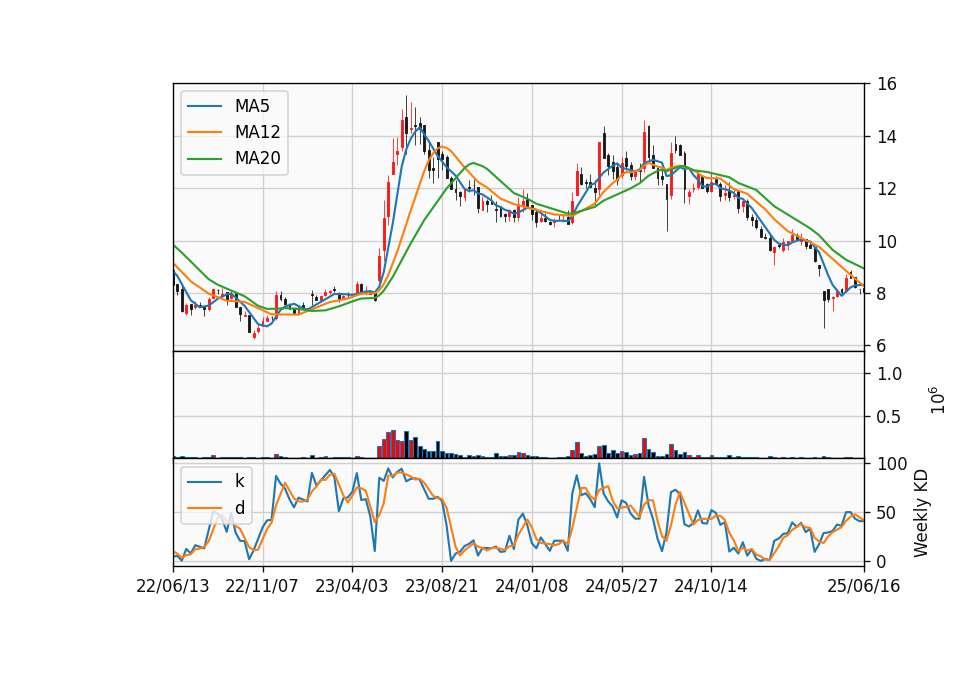Click the Weekly KD axis label
The image size is (960, 690).
pyautogui.click(x=921, y=514)
